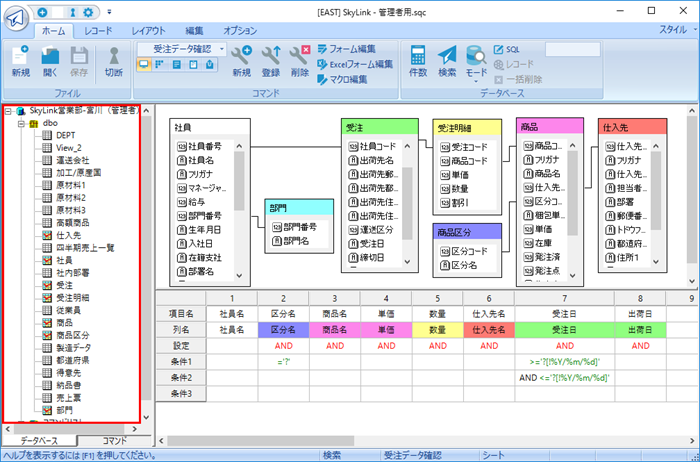The height and width of the screenshot is (462, 700).
Task: Open a file with 開く icon
Action: [50, 61]
